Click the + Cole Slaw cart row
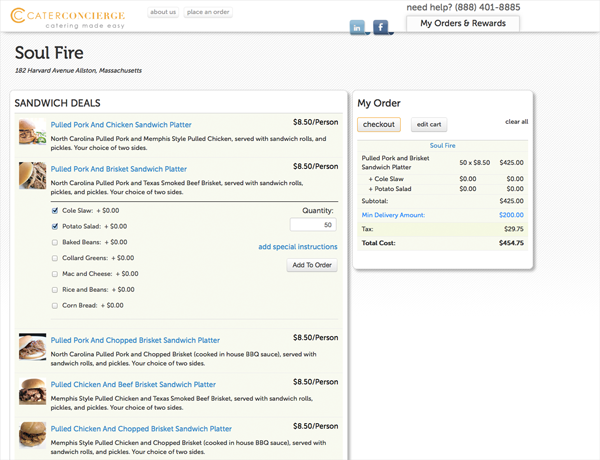Screen dimensions: 600x460 [442, 179]
